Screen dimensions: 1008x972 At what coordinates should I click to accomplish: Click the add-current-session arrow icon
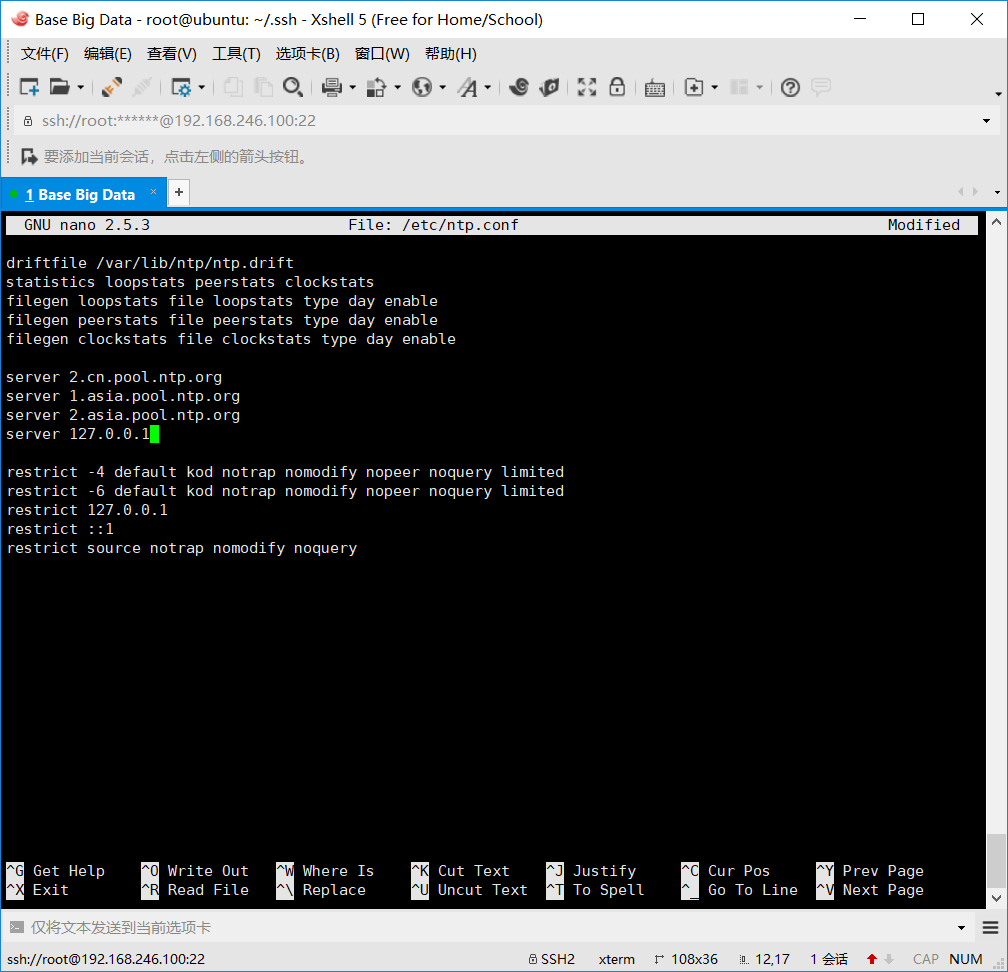29,156
